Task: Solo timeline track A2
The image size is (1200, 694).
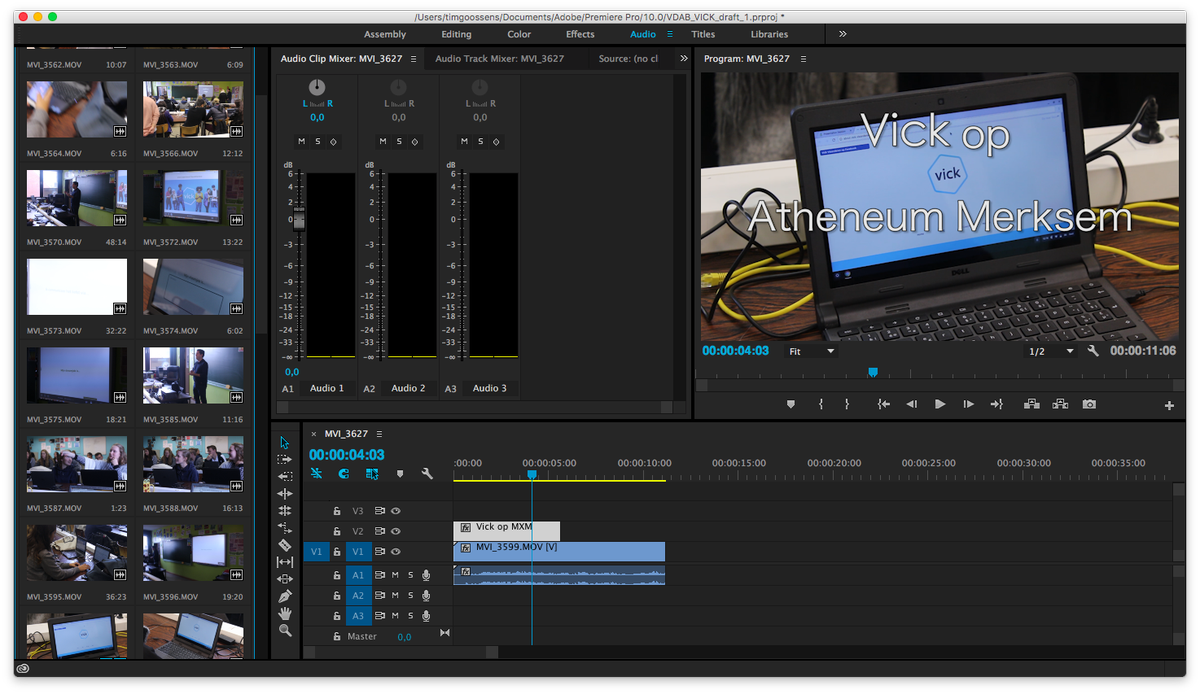Action: pyautogui.click(x=410, y=595)
